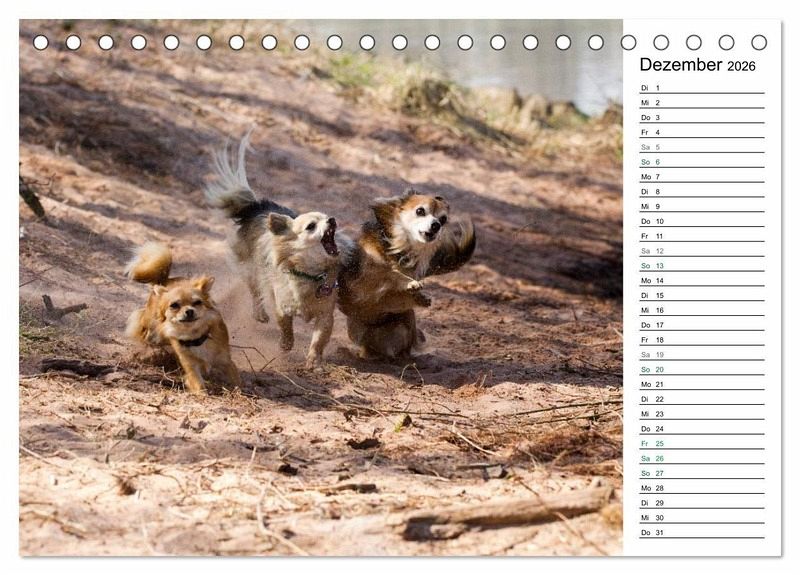Select the row 'Do 24'
Viewport: 800px width, 575px height.
[x=702, y=428]
